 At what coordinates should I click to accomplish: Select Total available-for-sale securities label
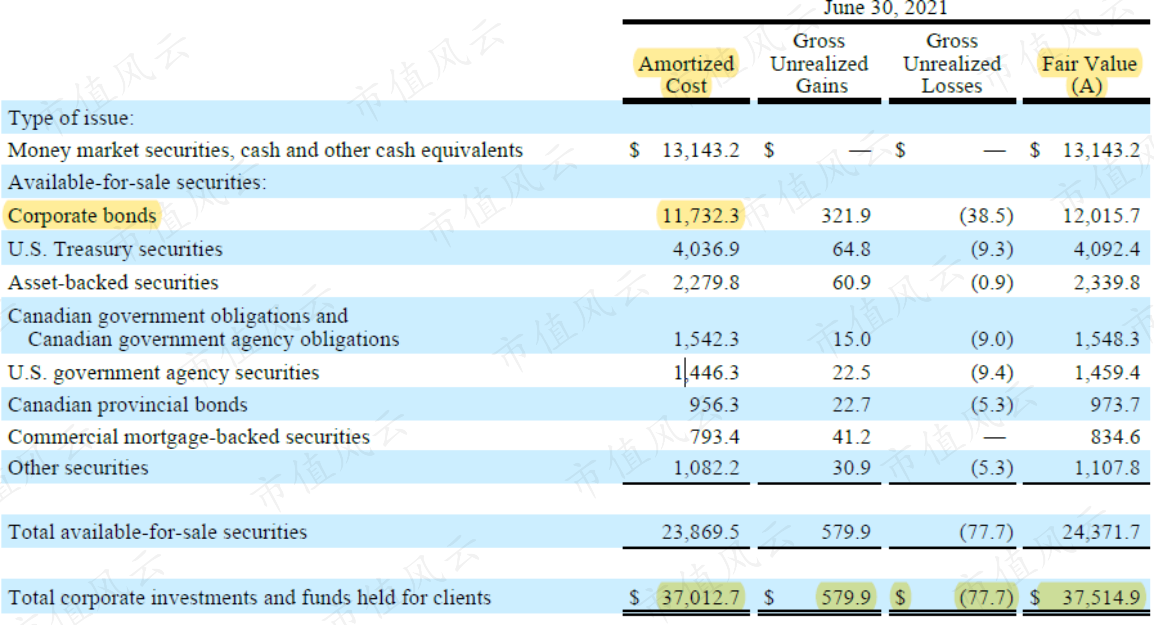pos(157,532)
